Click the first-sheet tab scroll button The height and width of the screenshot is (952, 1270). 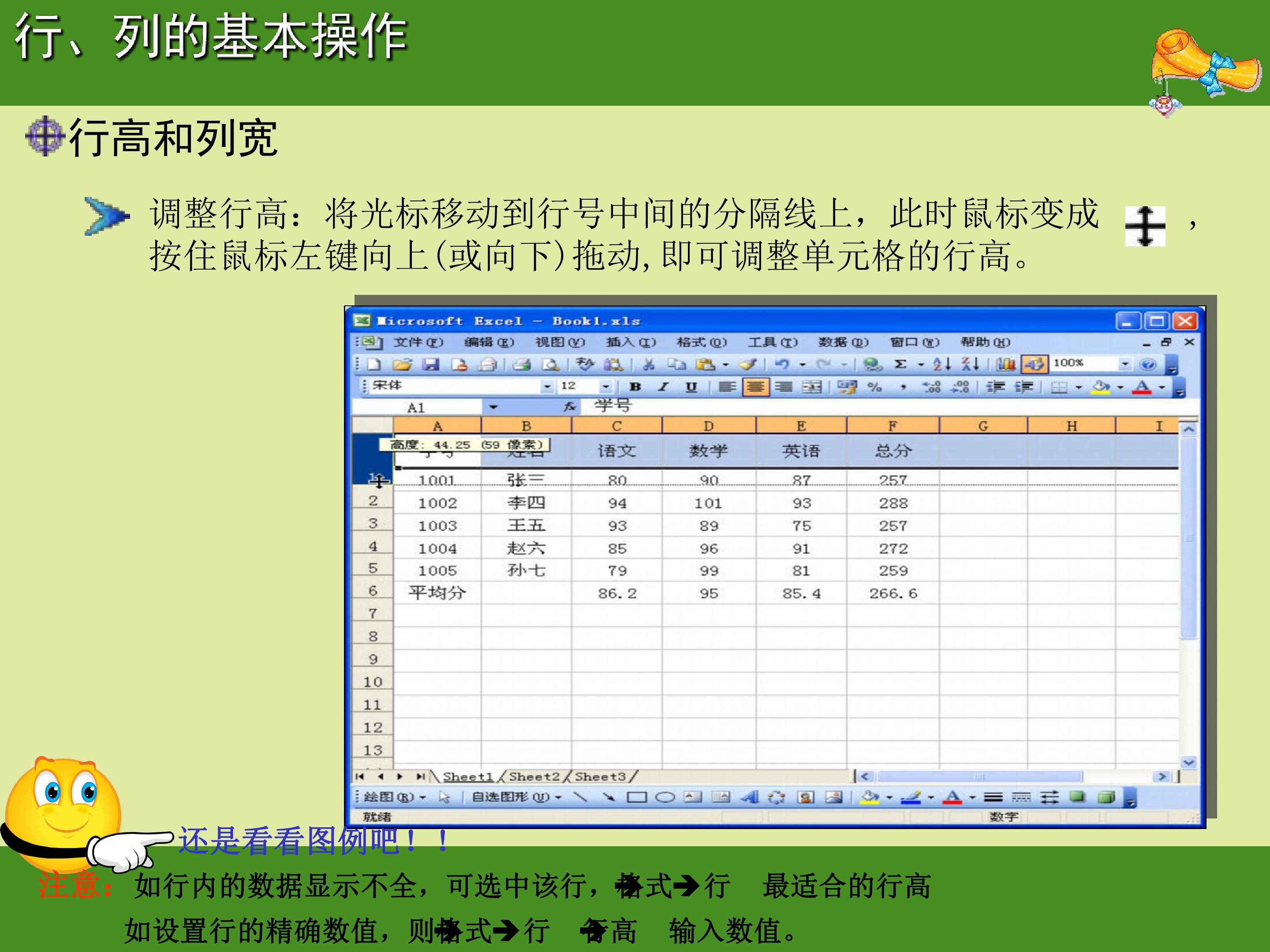(x=360, y=777)
